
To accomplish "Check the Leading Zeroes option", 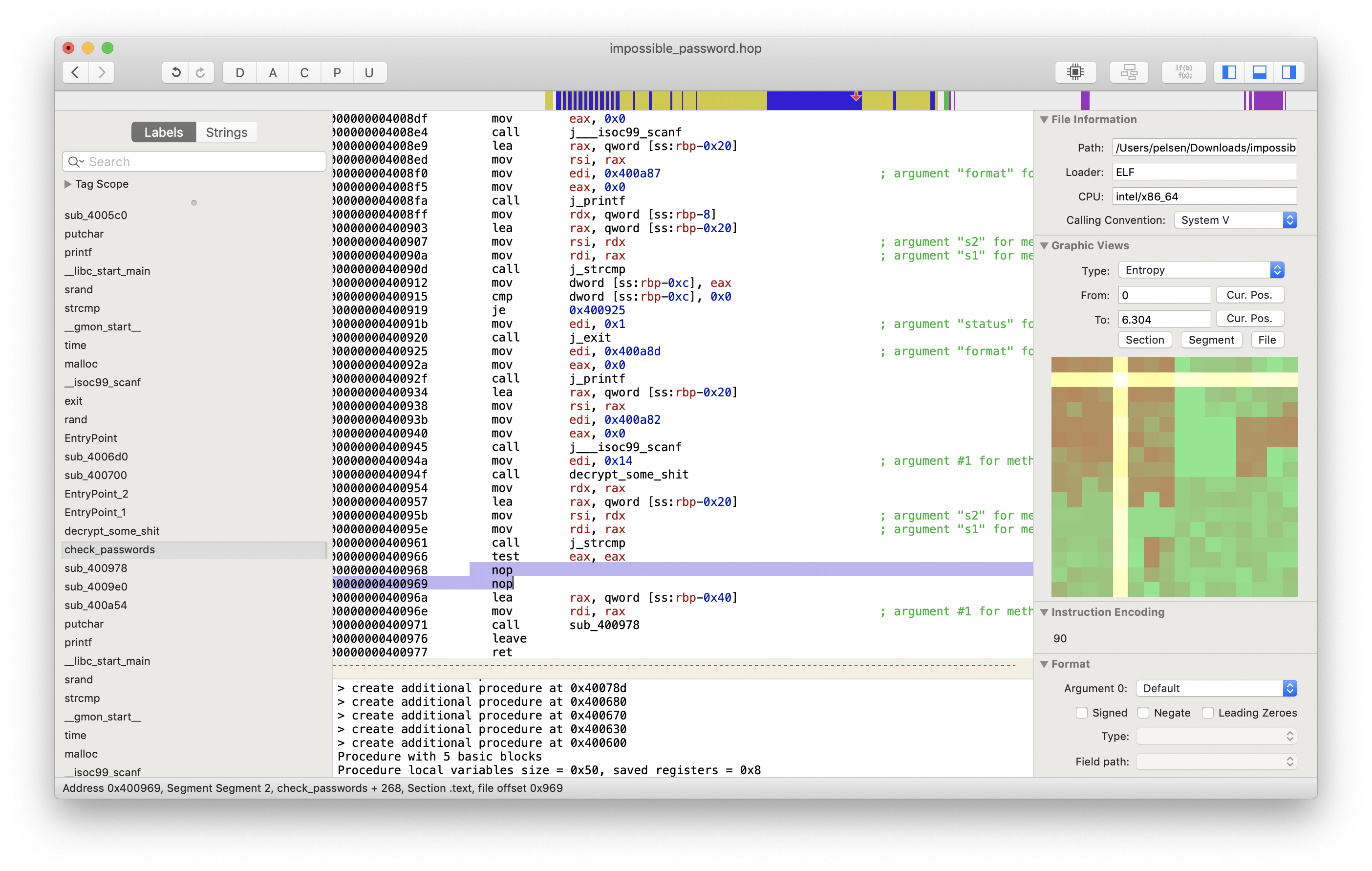I will [1207, 713].
